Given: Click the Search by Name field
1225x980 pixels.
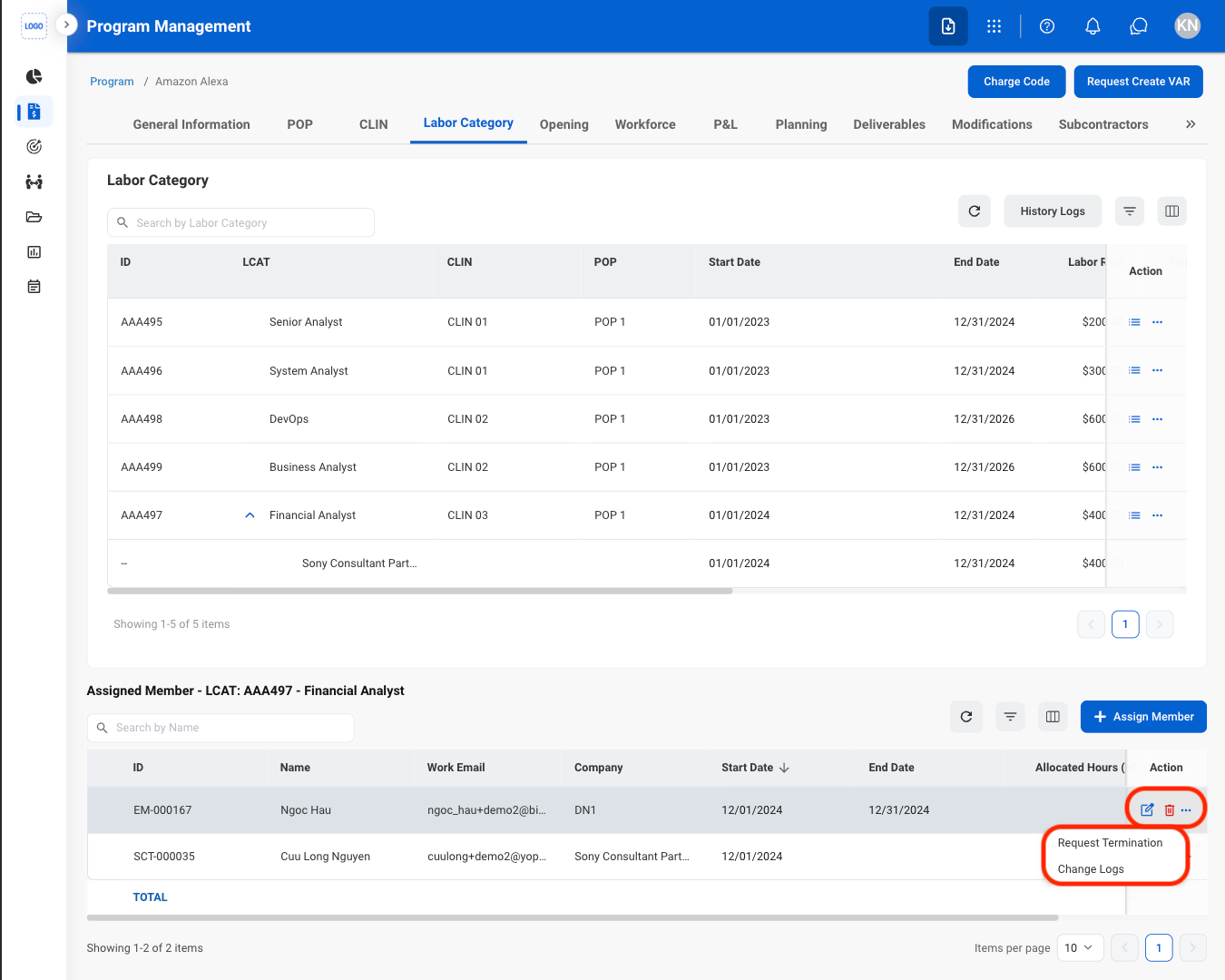Looking at the screenshot, I should (220, 728).
